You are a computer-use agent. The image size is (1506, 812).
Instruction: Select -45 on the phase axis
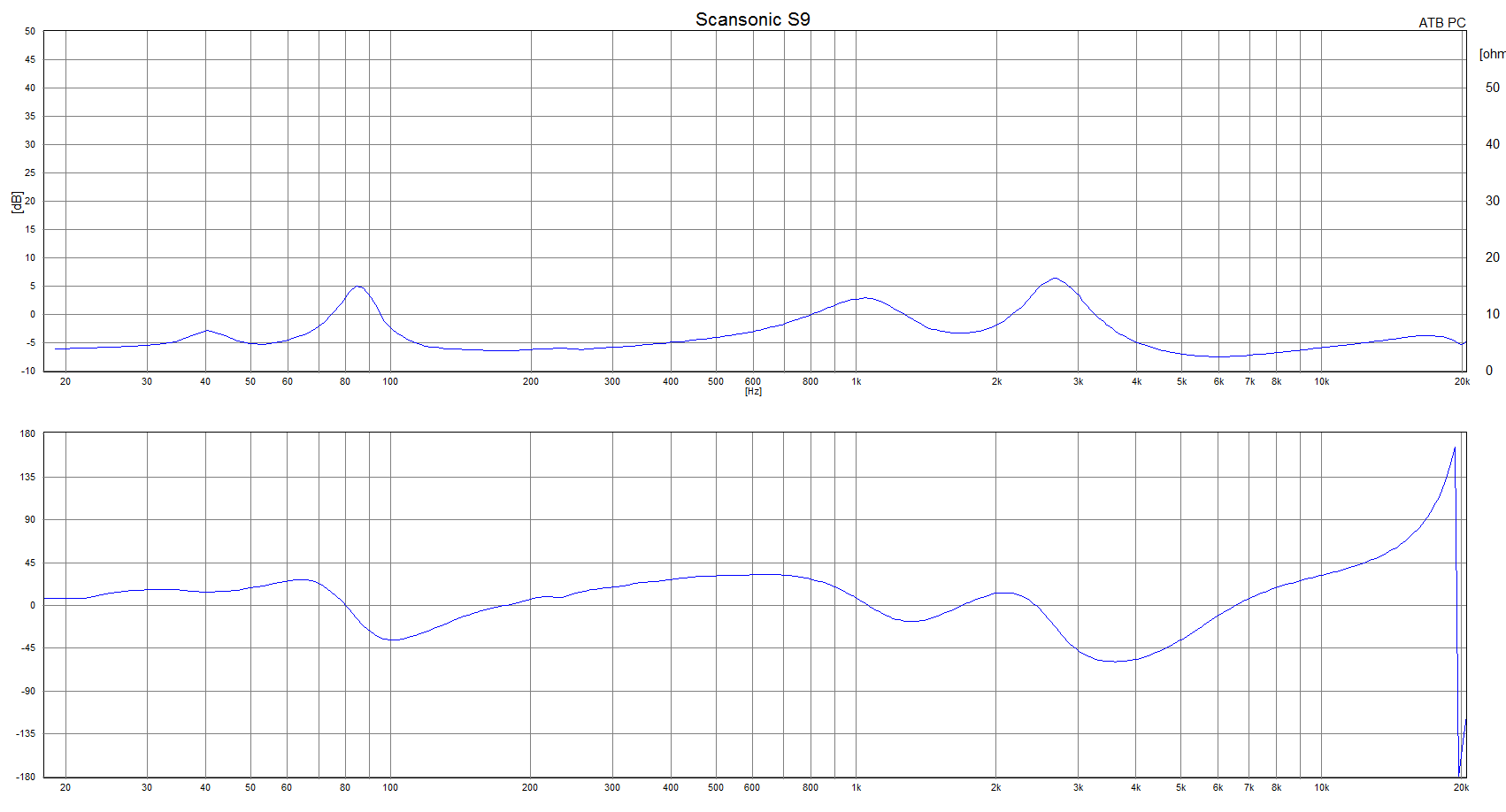[29, 648]
